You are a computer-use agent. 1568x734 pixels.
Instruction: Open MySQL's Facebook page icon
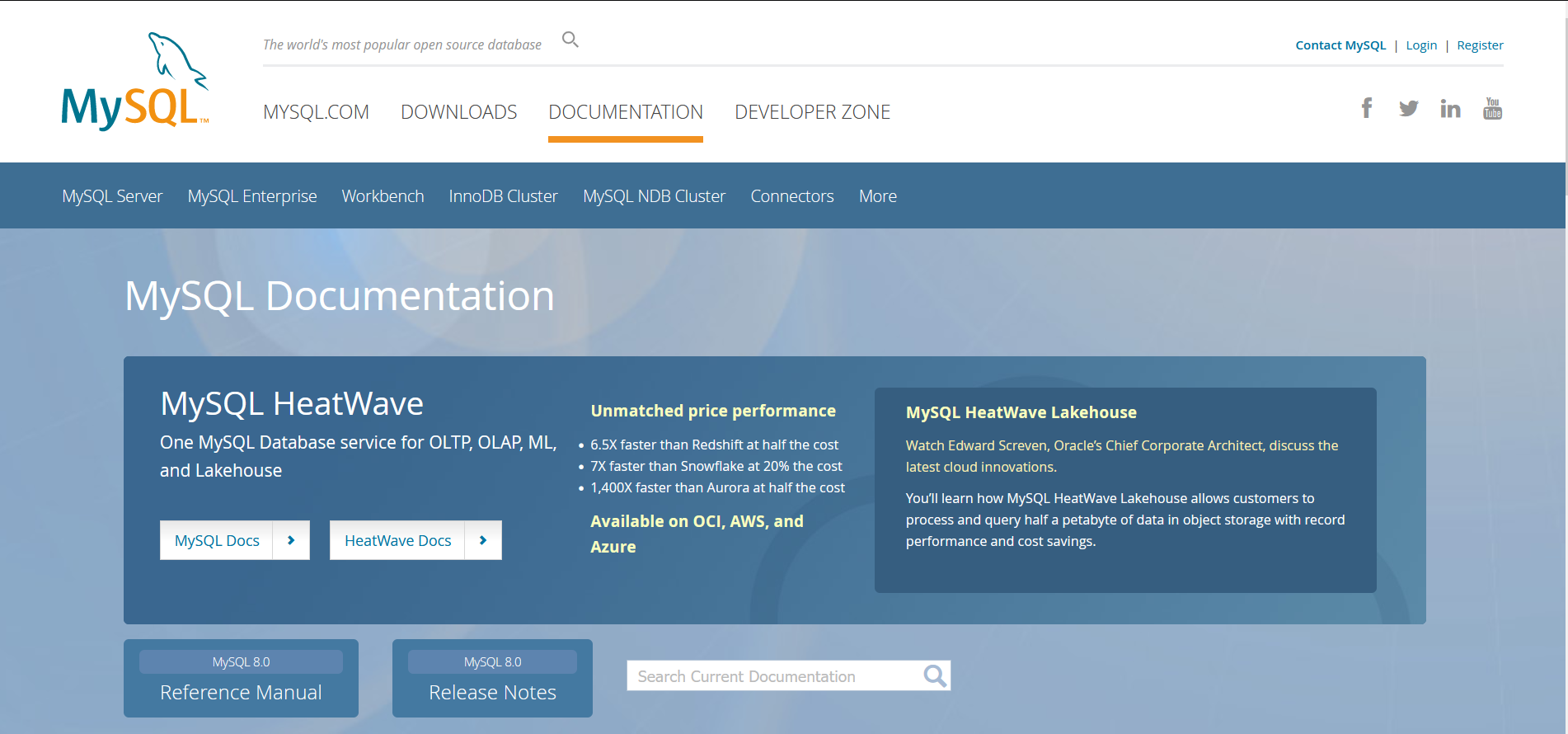pos(1367,108)
